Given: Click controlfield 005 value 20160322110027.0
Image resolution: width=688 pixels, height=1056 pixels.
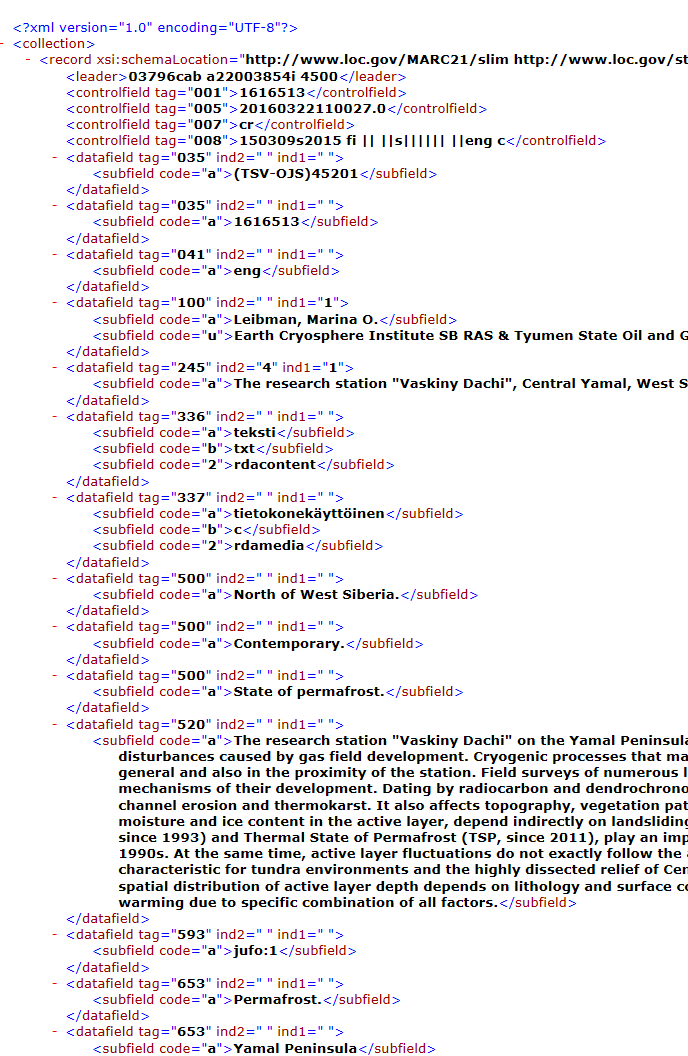Looking at the screenshot, I should 312,108.
